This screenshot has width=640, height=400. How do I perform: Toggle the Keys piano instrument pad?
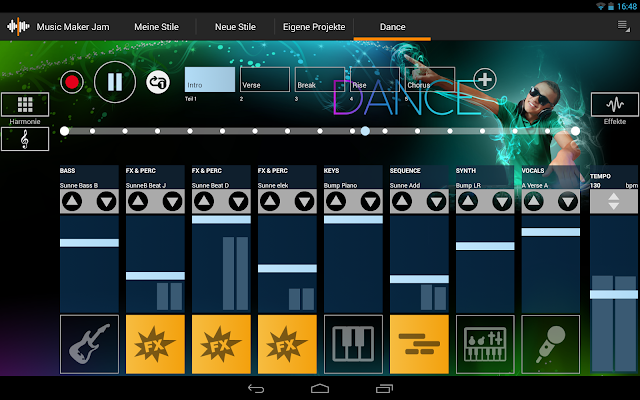(353, 344)
